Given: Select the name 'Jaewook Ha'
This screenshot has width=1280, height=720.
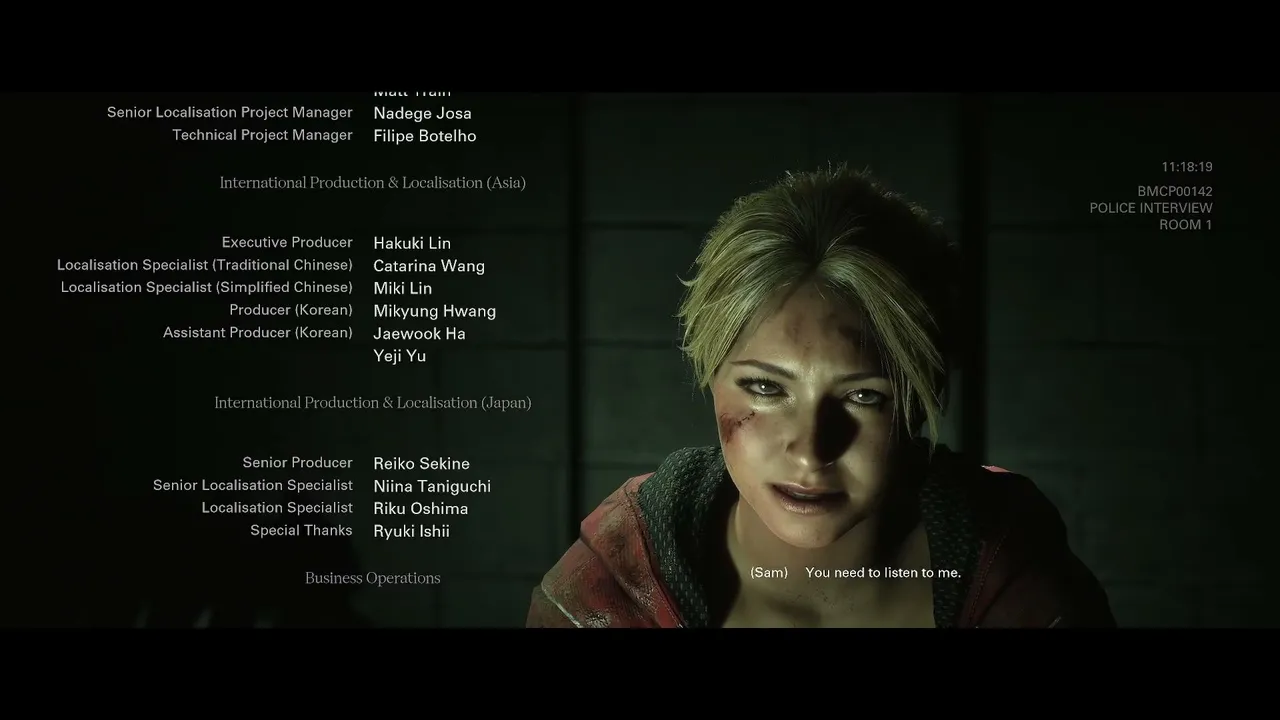Looking at the screenshot, I should point(419,333).
